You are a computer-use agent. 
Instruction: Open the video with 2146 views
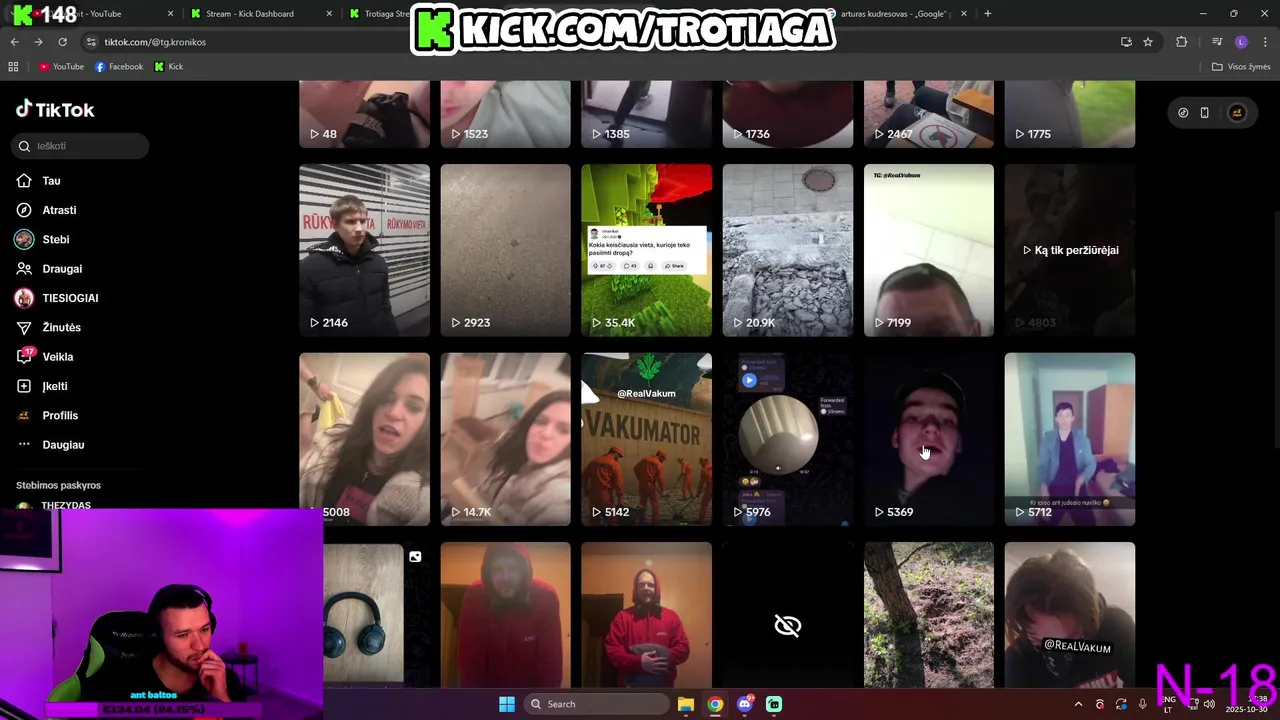[364, 250]
